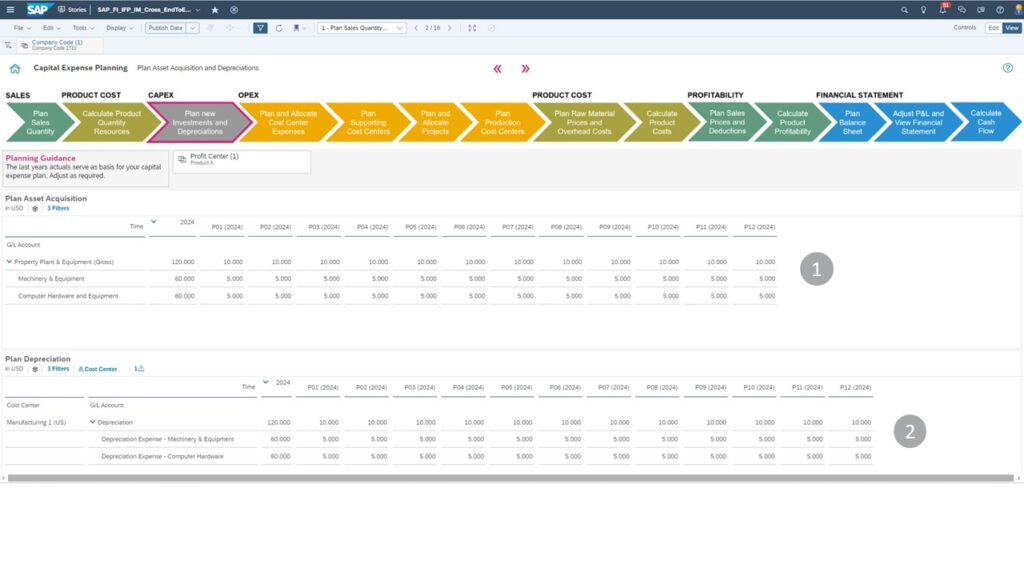Viewport: 1024px width, 576px height.
Task: Open the File menu
Action: coord(21,28)
